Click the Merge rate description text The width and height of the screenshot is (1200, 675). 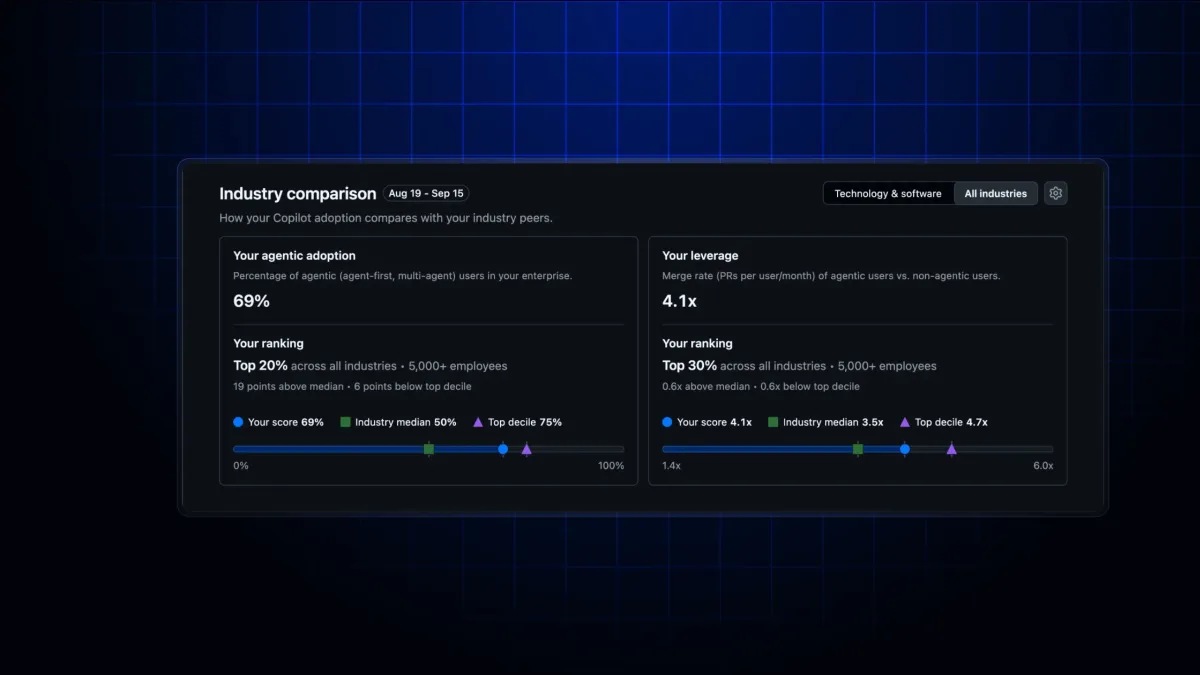(x=831, y=276)
